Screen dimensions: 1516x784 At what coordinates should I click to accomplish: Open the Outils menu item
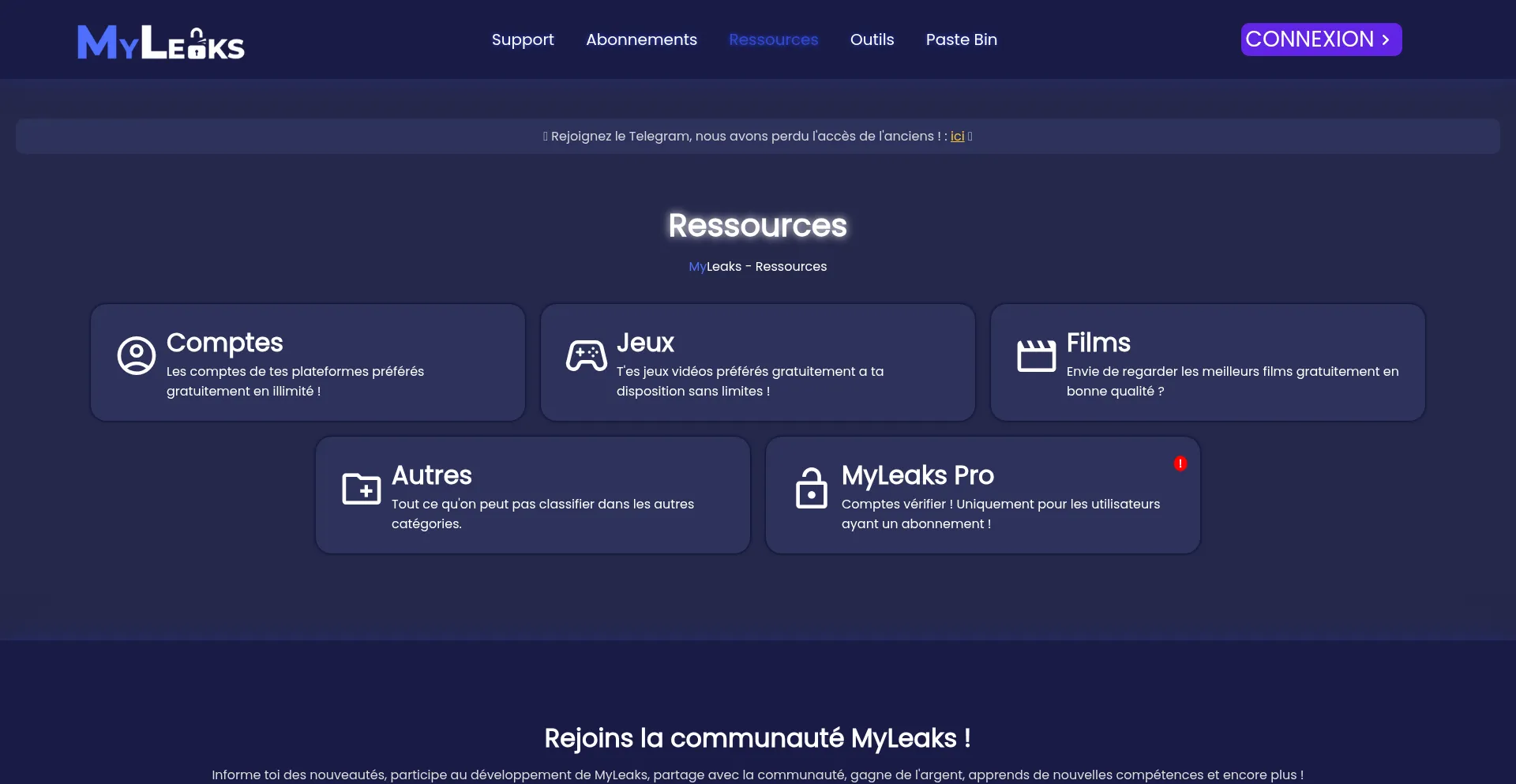coord(872,39)
